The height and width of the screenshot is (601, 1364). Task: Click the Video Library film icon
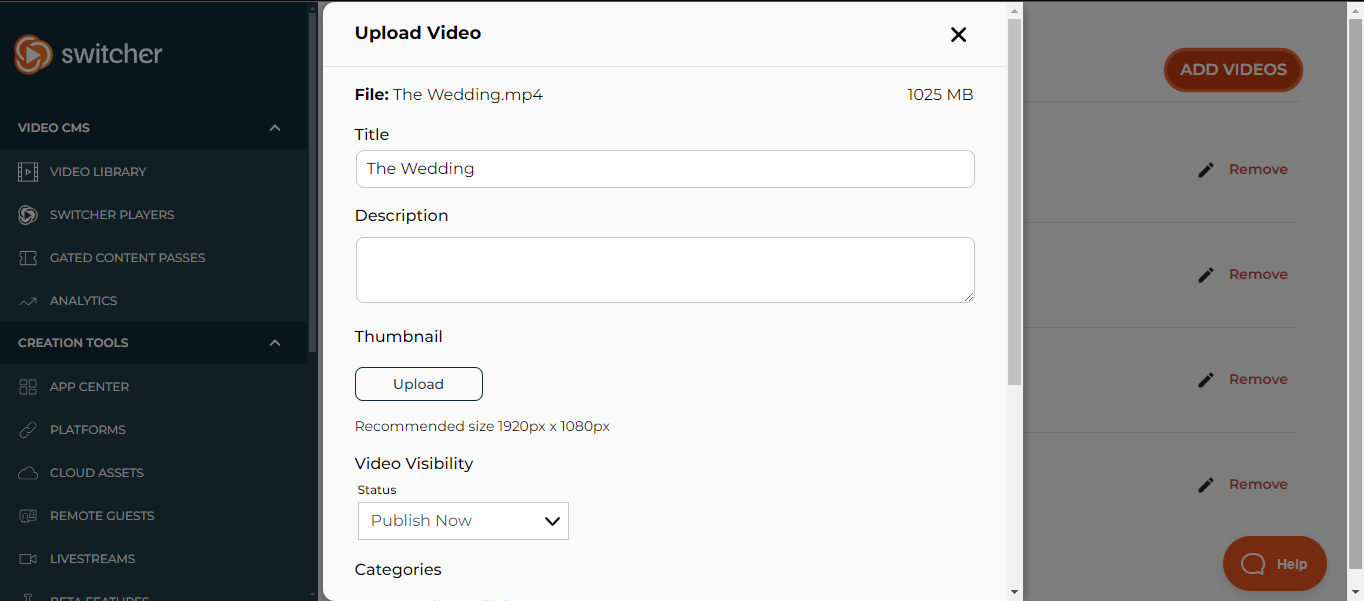point(28,172)
